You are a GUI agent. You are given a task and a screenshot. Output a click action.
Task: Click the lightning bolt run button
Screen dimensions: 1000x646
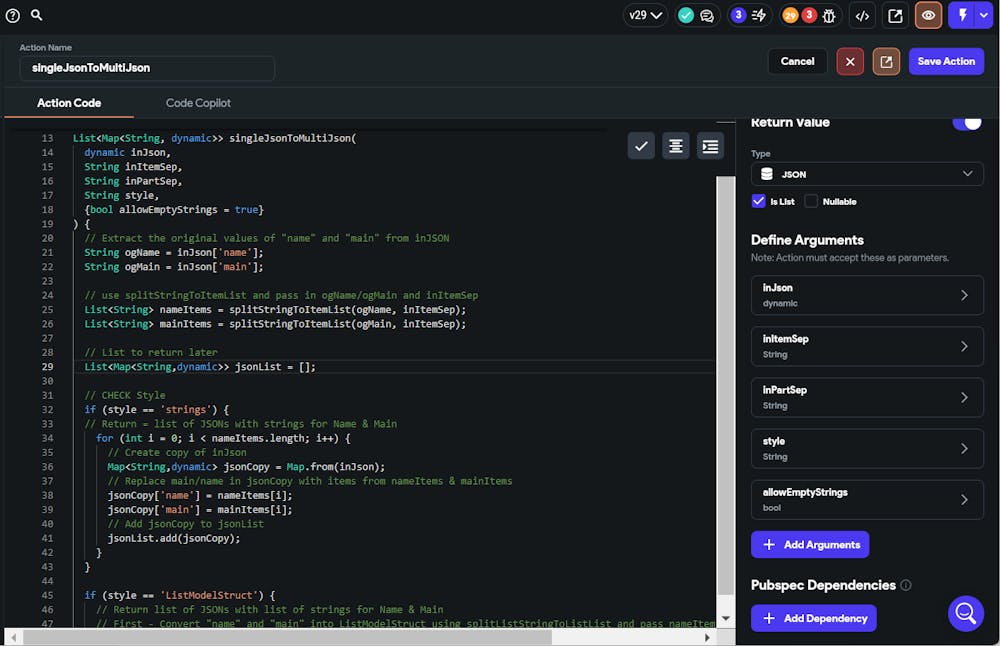[x=963, y=15]
